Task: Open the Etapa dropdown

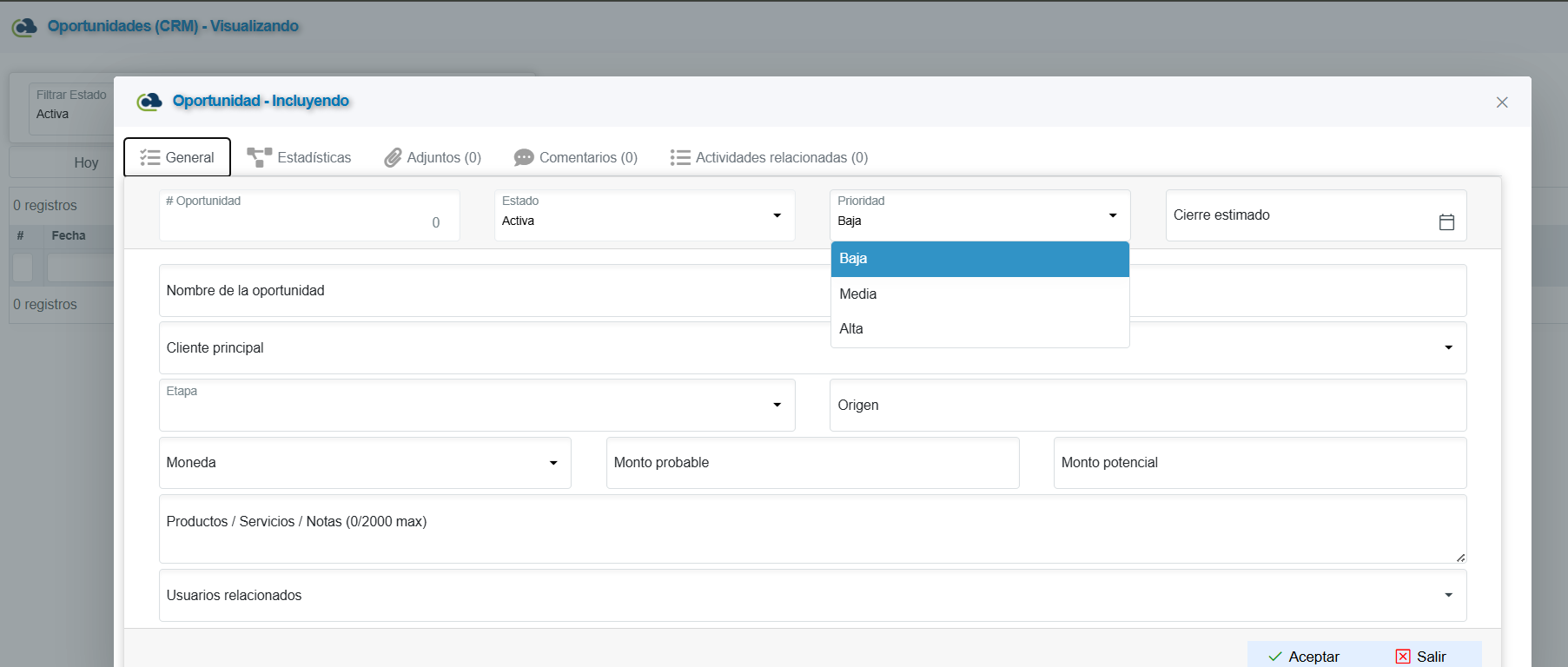Action: point(777,405)
